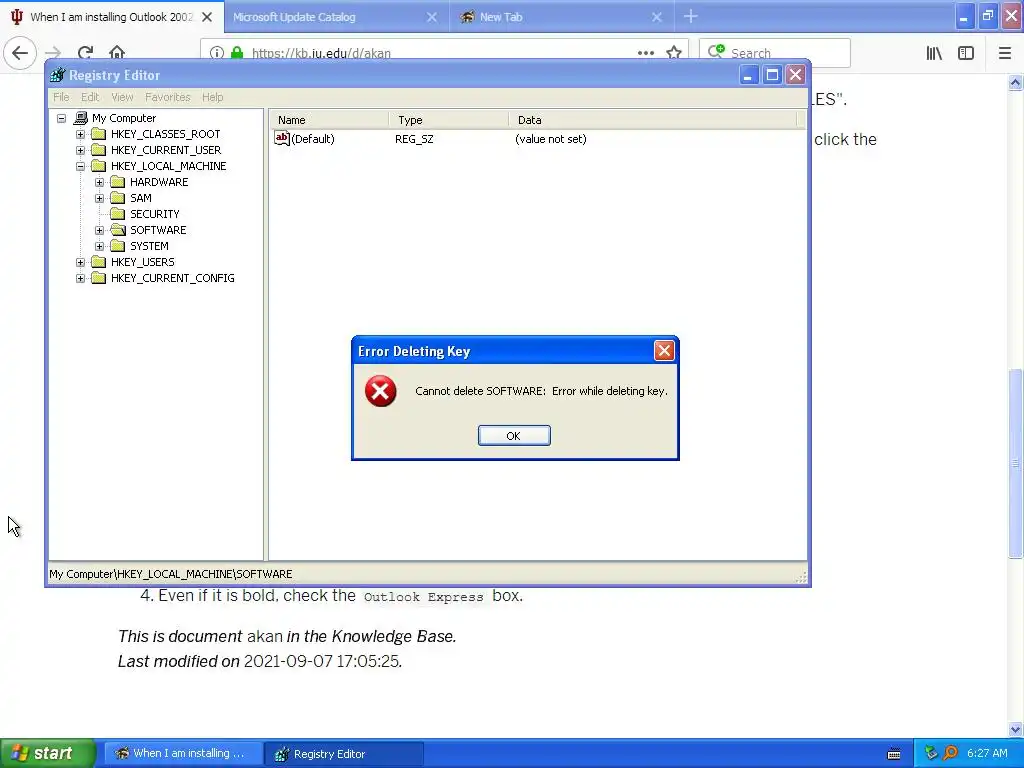Click the page scrollbar down arrow

point(1016,729)
